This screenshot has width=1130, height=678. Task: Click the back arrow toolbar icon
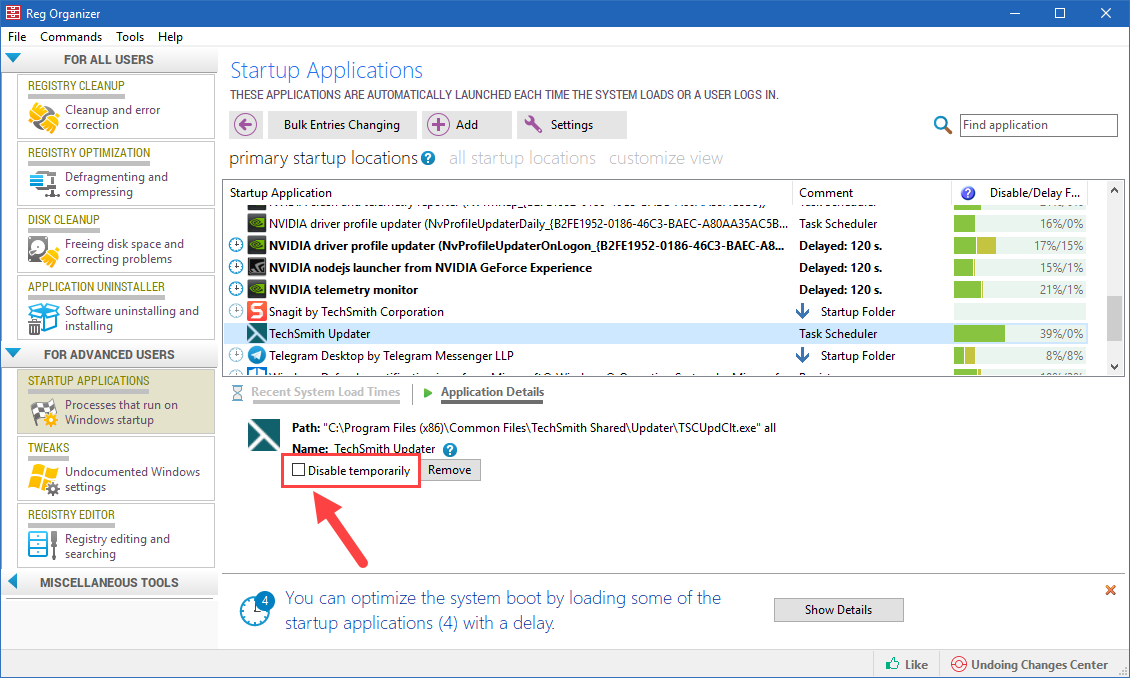[x=245, y=125]
